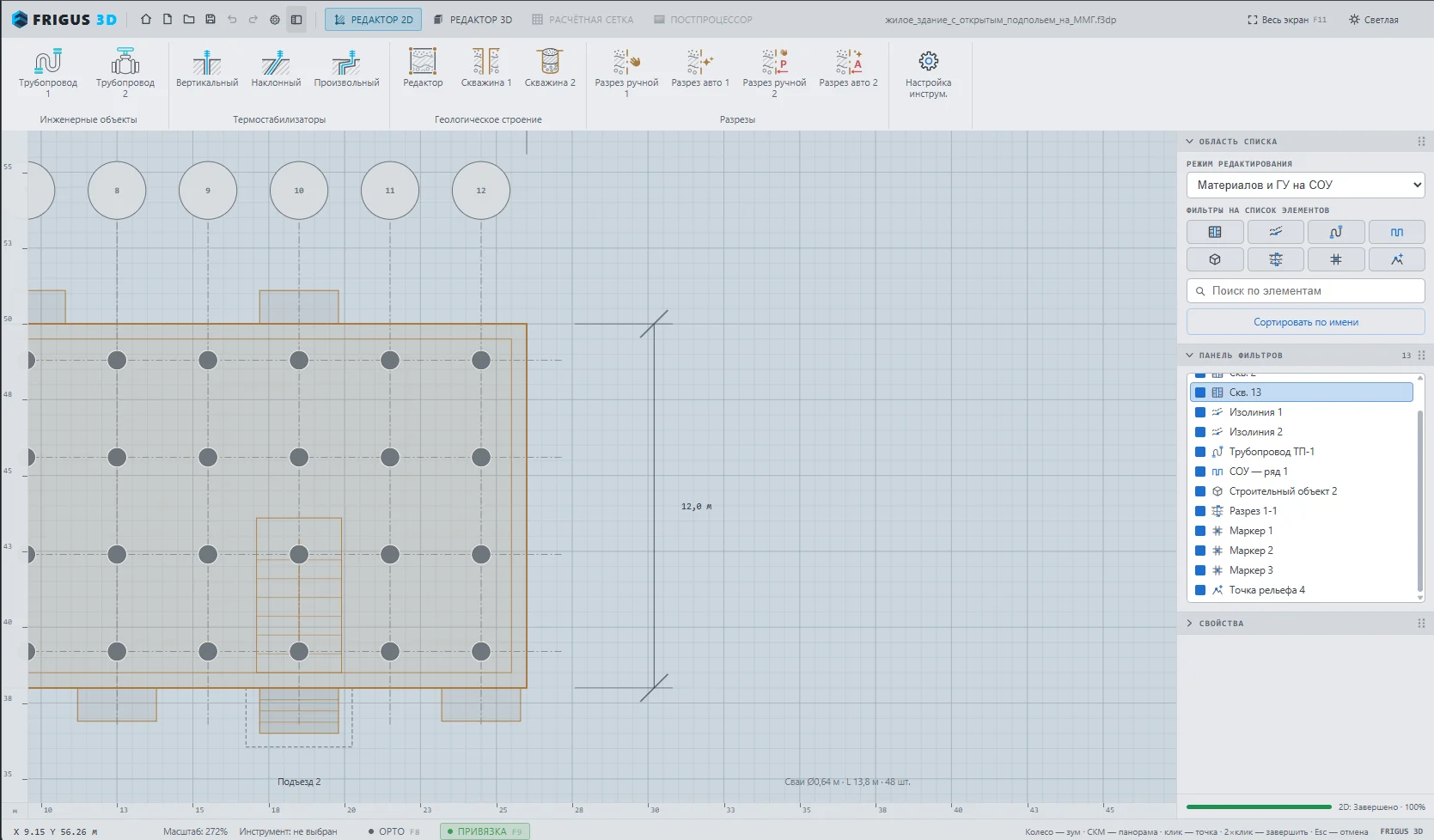
Task: Choose the Наклонный thermostabilizer tool
Action: 276,69
